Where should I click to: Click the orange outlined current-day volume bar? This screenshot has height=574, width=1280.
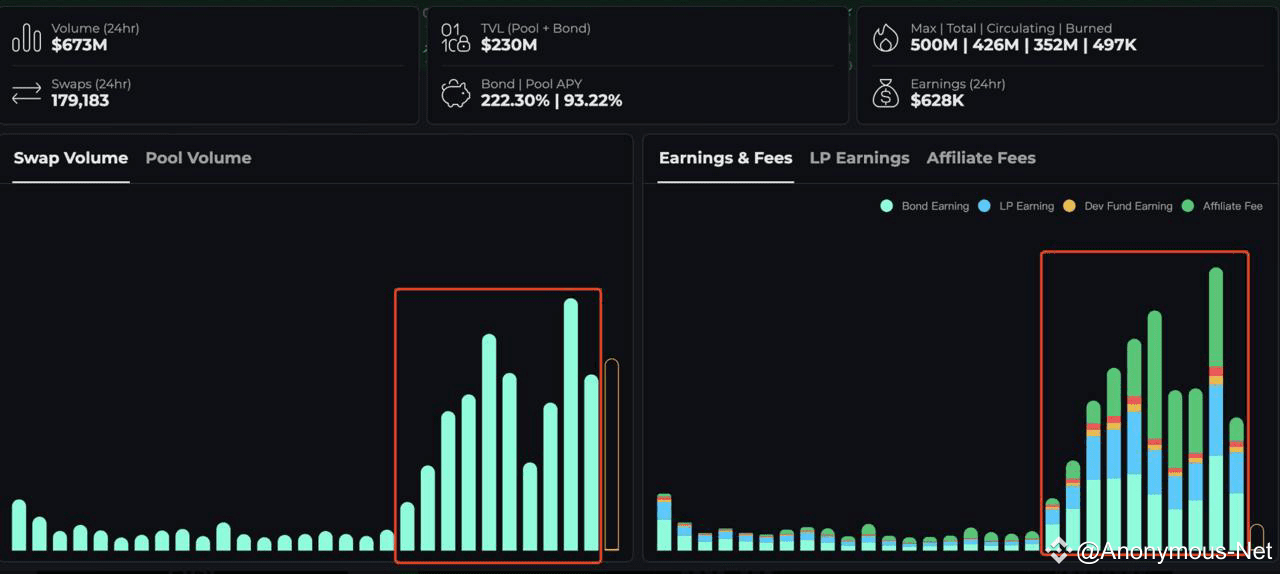click(x=612, y=455)
